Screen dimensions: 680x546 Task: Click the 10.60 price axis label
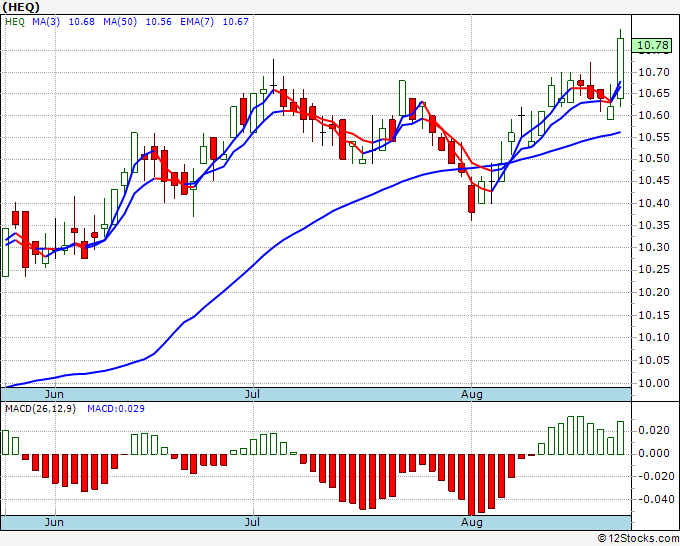[654, 115]
